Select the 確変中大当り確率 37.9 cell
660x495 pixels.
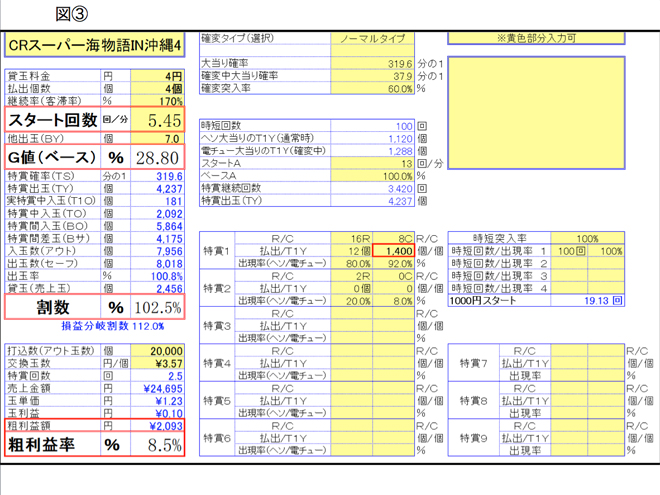click(x=372, y=75)
